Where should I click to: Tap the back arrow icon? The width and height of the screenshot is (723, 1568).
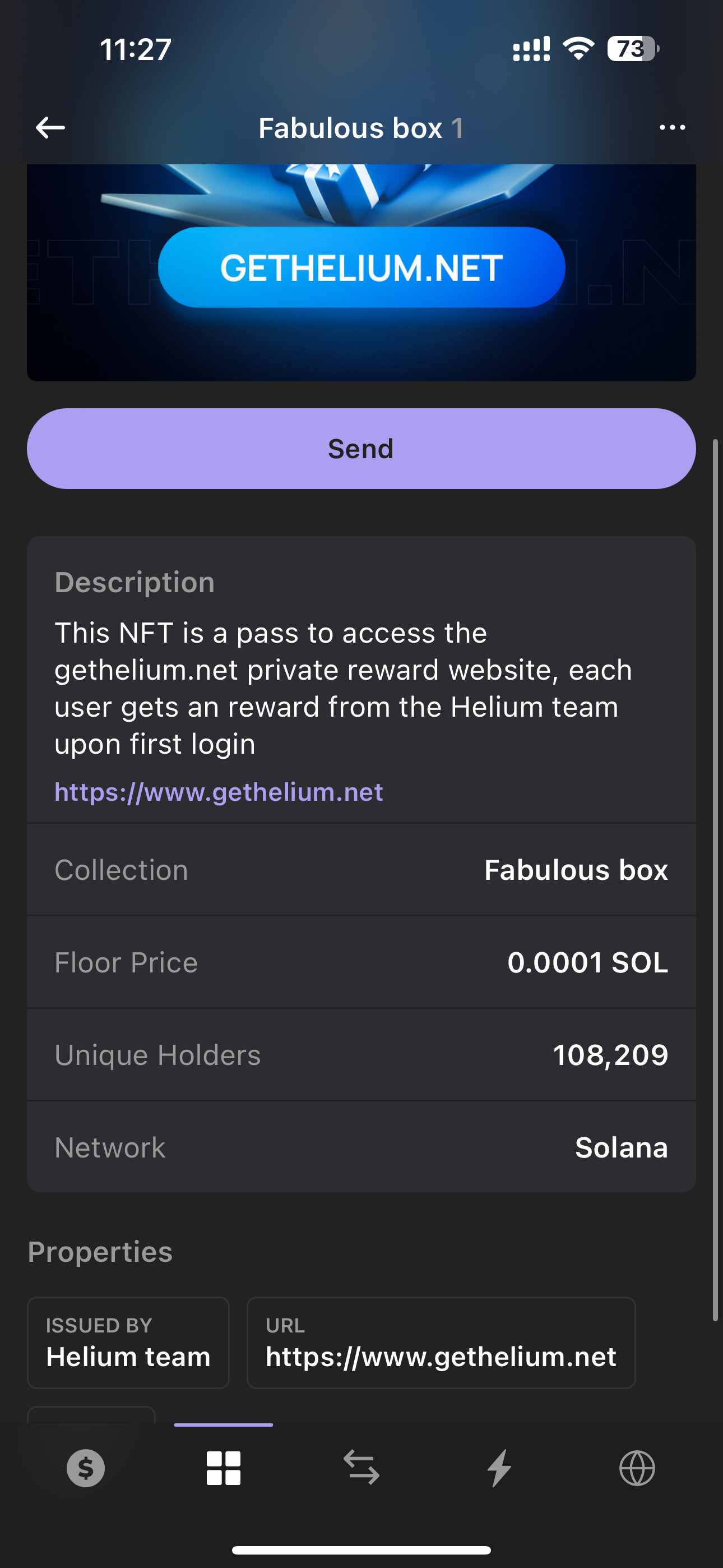click(50, 128)
